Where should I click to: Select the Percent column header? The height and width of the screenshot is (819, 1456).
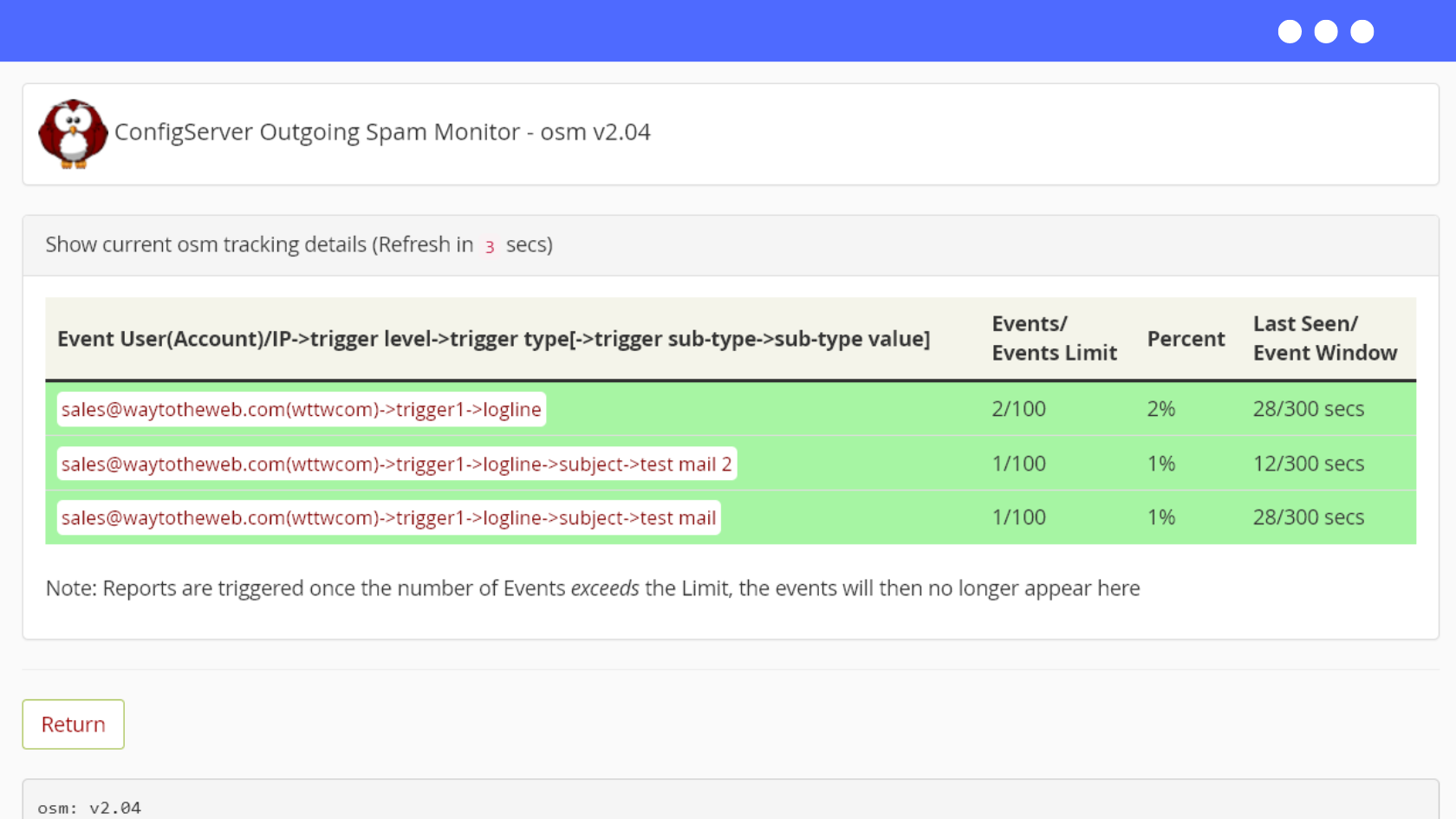1186,339
